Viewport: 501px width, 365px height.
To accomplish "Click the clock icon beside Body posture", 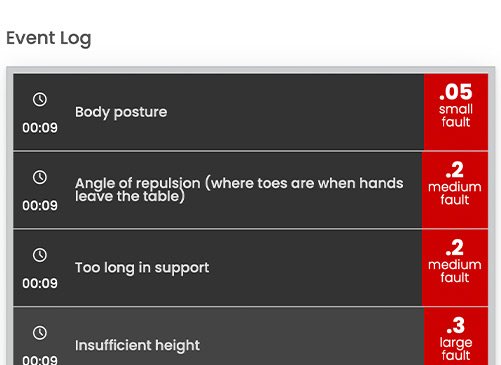I will pos(40,99).
